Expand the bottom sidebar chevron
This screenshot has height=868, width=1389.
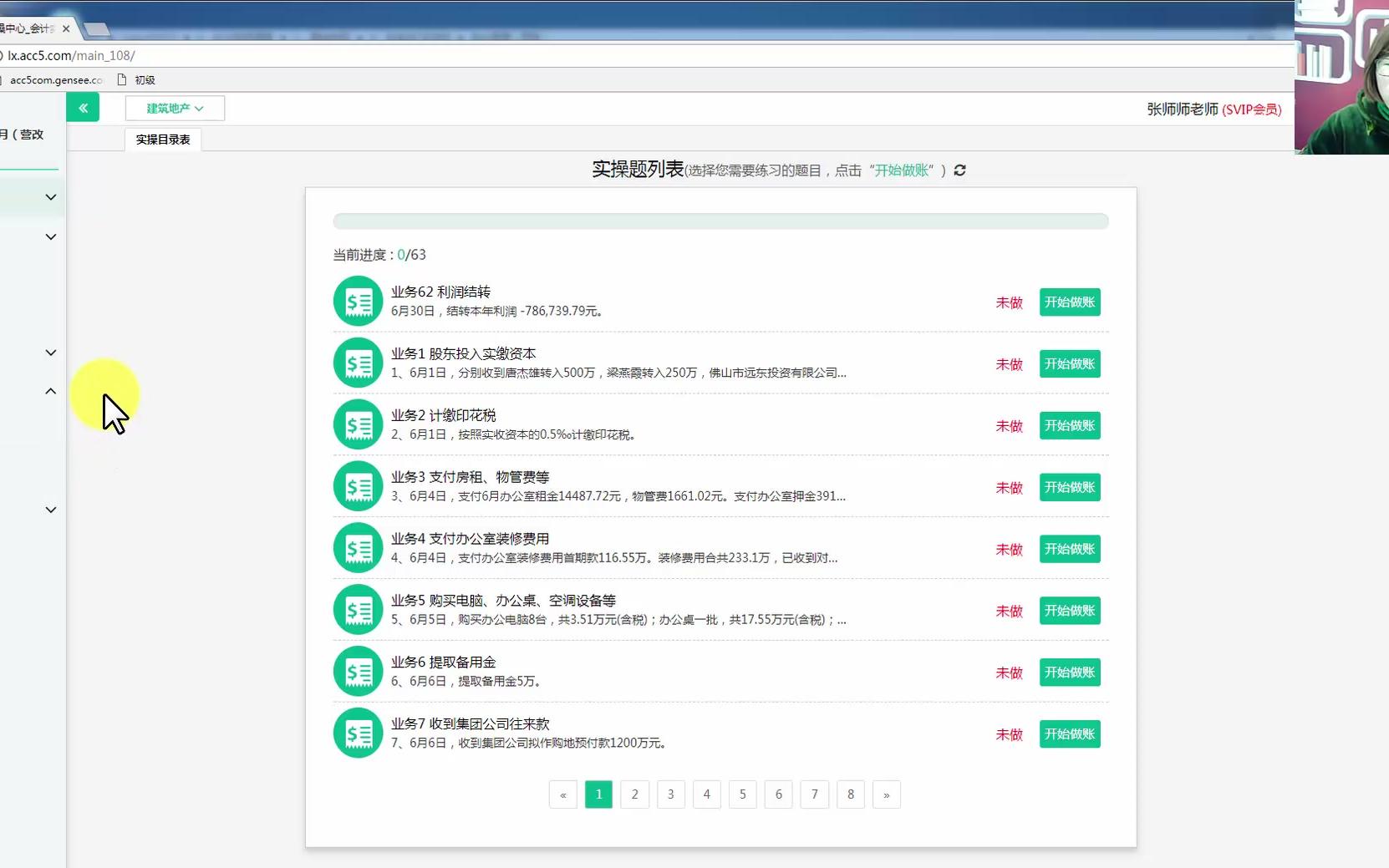[50, 510]
